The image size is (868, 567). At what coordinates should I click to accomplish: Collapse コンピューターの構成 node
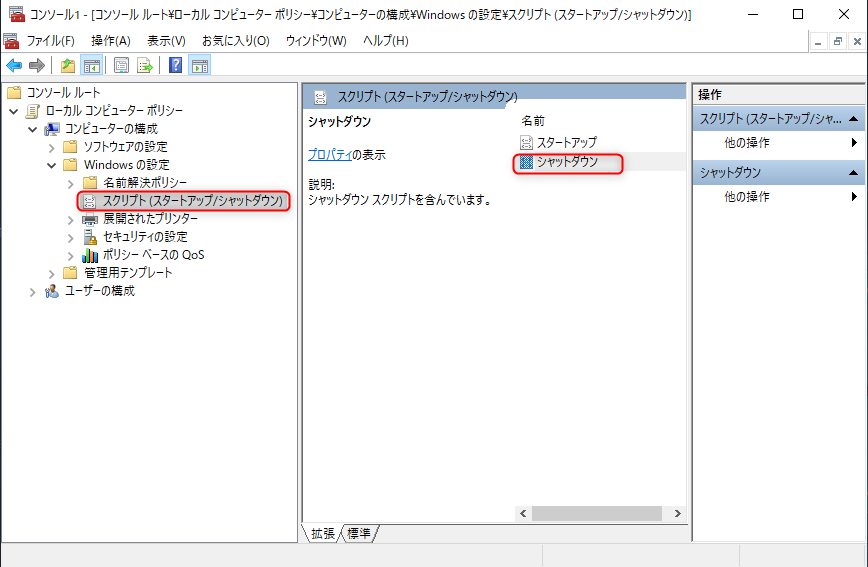(x=33, y=130)
